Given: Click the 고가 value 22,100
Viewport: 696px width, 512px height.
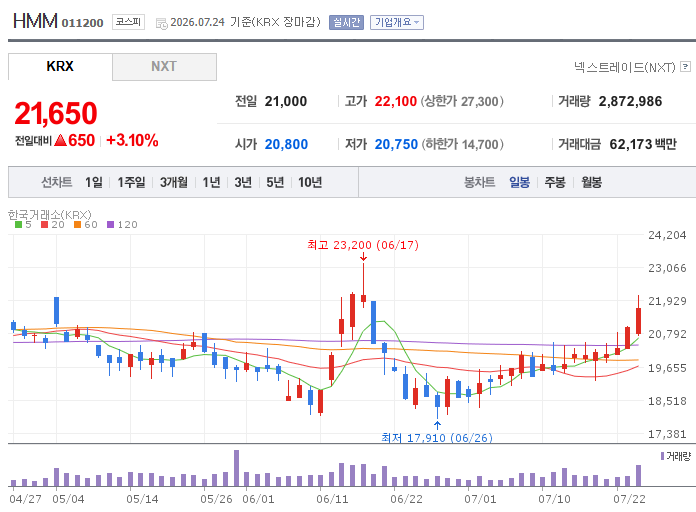Looking at the screenshot, I should [x=395, y=101].
